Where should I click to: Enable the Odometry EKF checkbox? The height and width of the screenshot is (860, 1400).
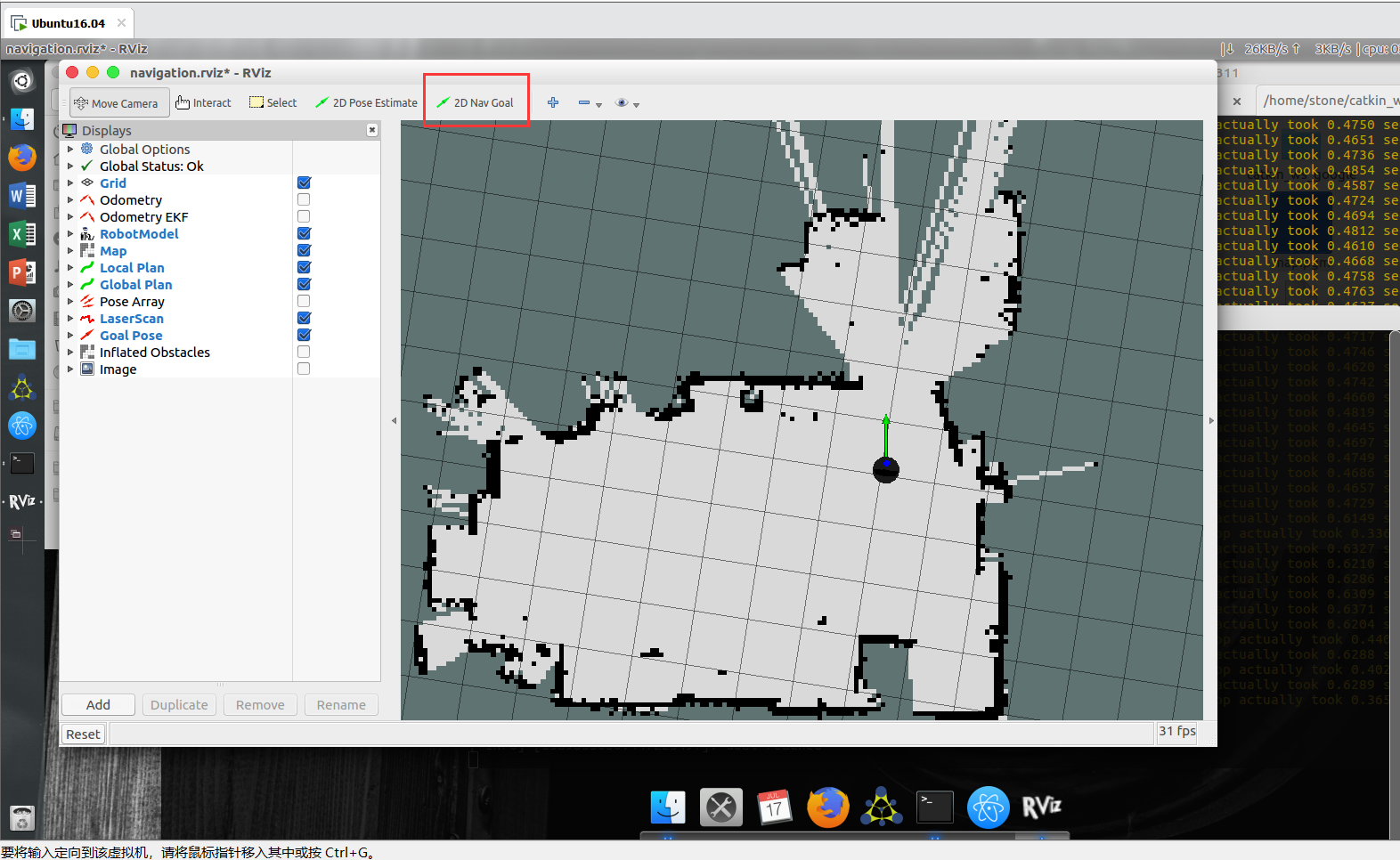click(304, 216)
